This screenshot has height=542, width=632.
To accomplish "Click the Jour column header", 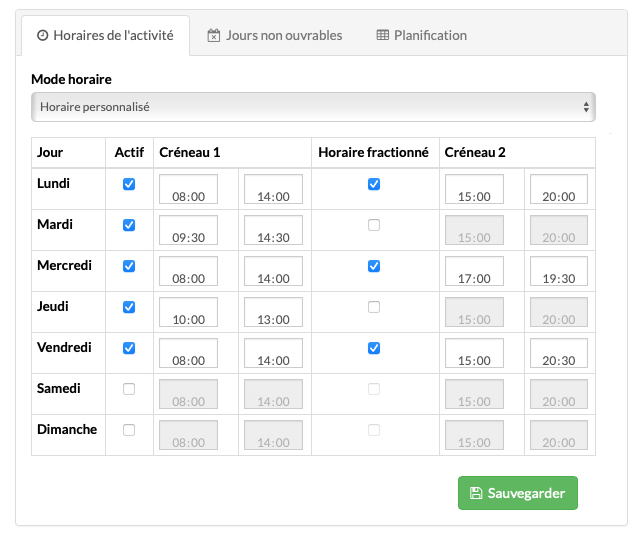I will (x=50, y=152).
